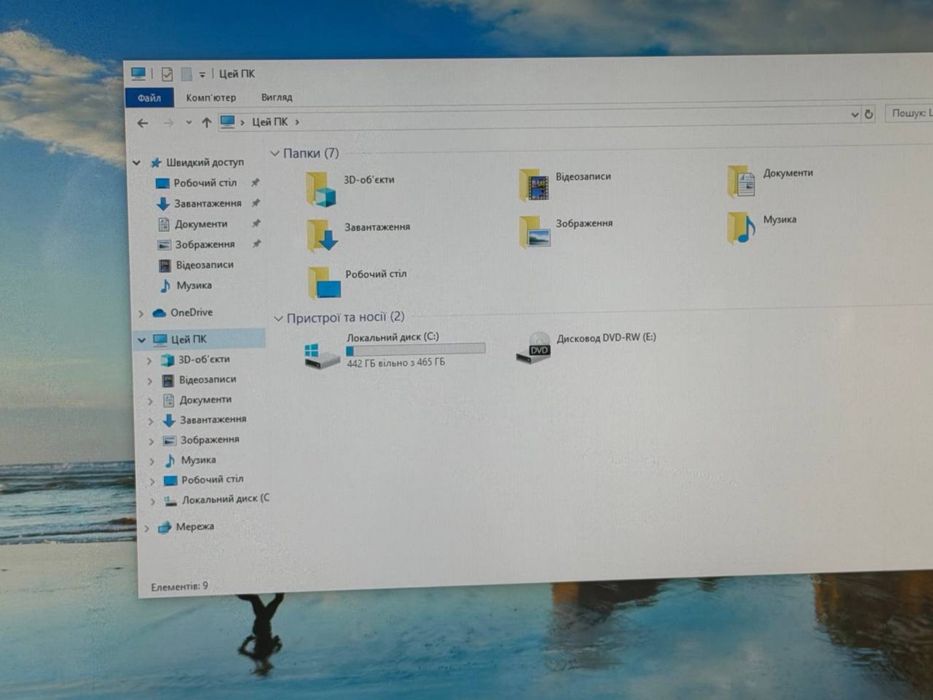Viewport: 933px width, 700px height.
Task: Expand Завантаження node under Цей ПК
Action: (x=151, y=421)
